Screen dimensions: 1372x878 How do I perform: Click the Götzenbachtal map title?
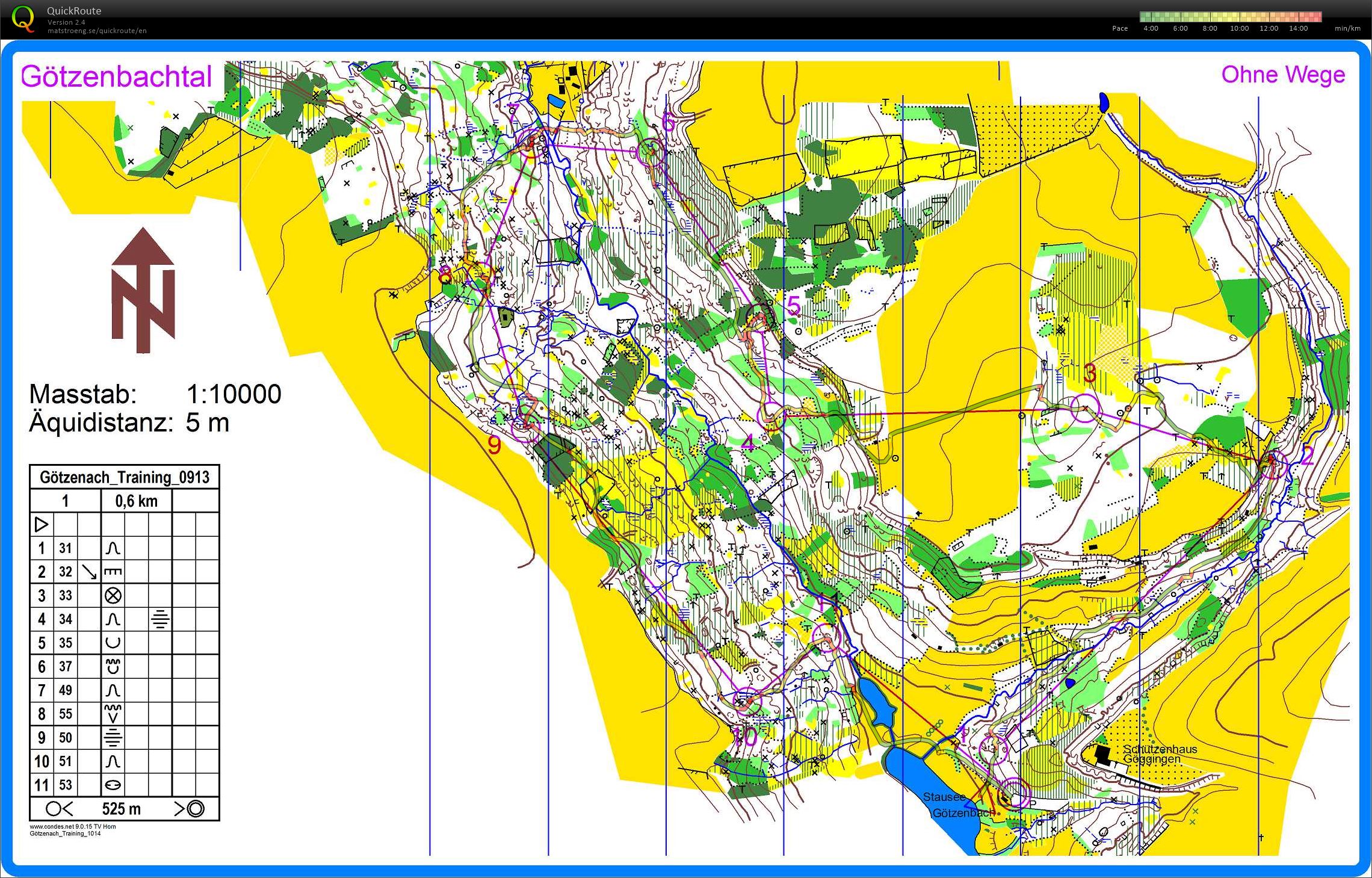[x=117, y=77]
